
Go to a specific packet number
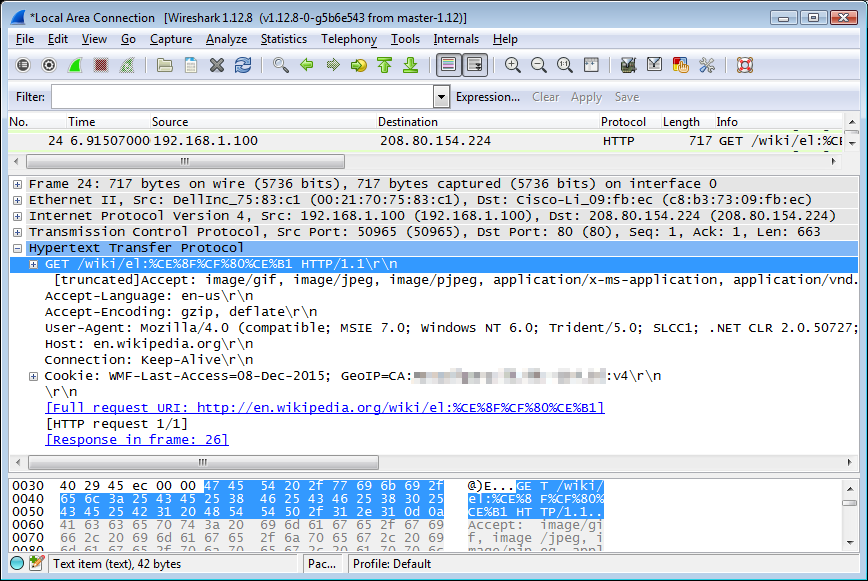pos(359,65)
